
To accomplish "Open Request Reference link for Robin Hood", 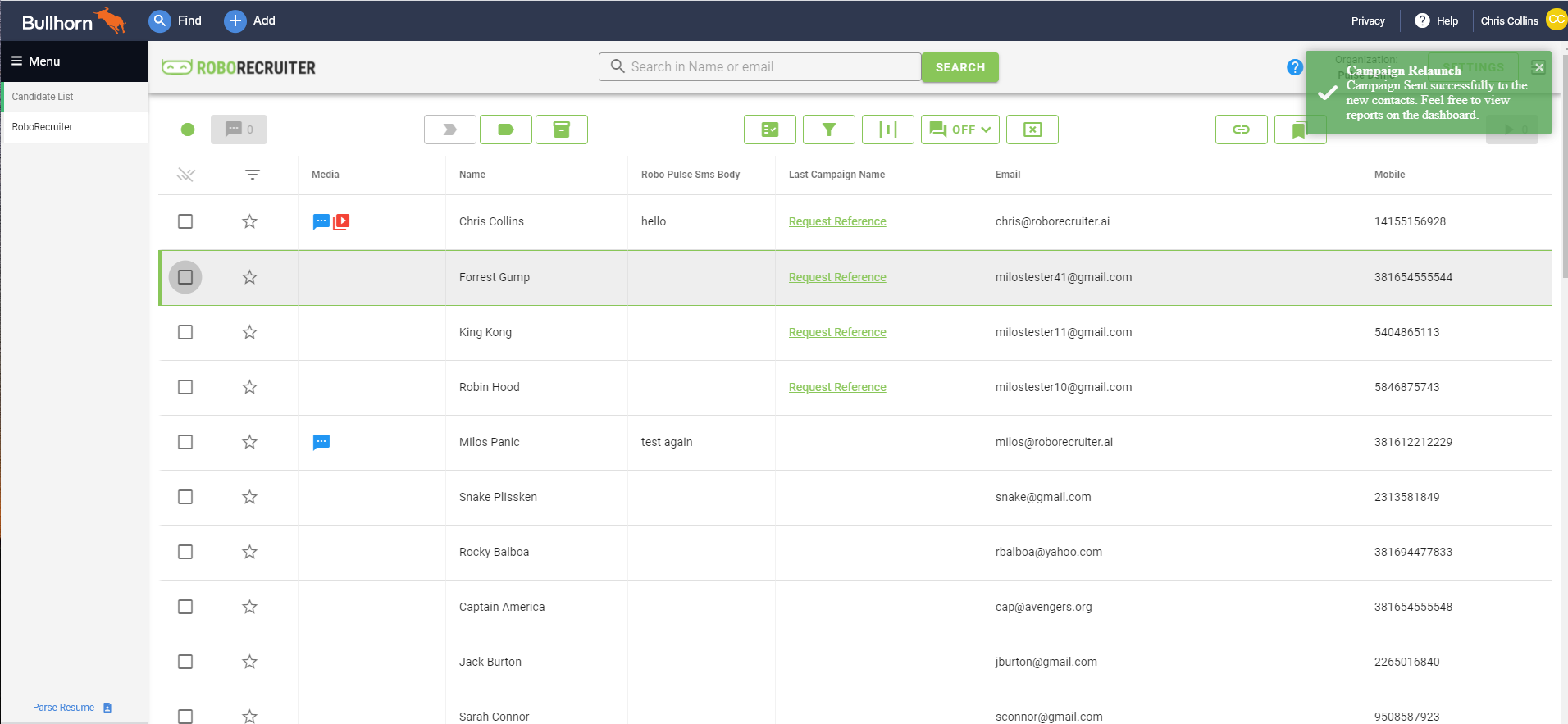I will 837,387.
